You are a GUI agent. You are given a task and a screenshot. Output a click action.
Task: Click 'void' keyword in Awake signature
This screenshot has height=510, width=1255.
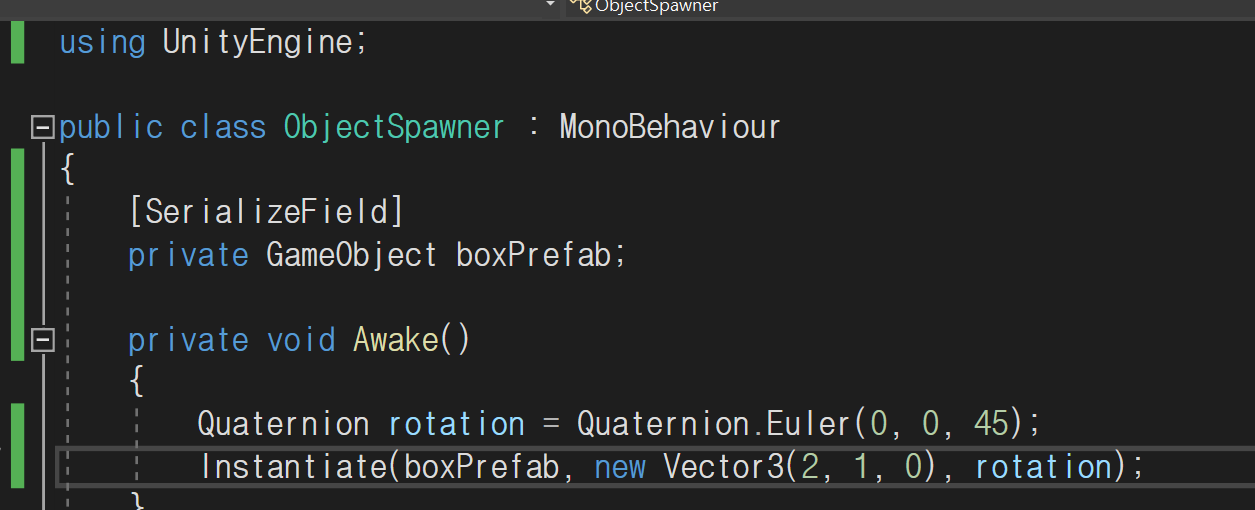point(301,340)
